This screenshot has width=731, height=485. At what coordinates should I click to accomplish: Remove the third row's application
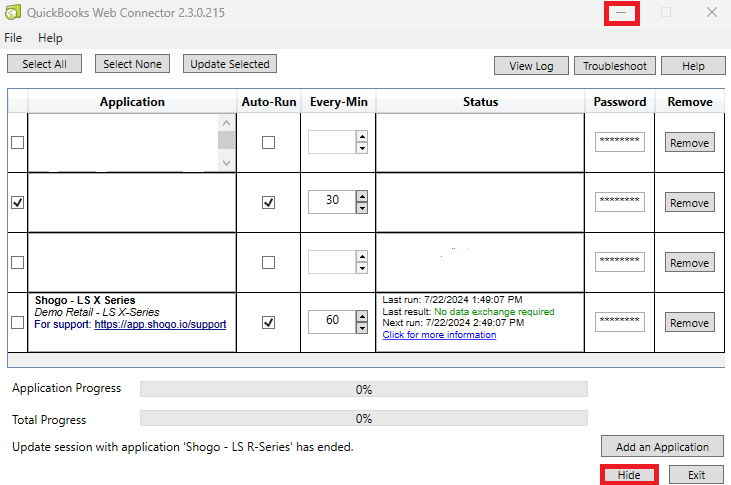(x=690, y=263)
